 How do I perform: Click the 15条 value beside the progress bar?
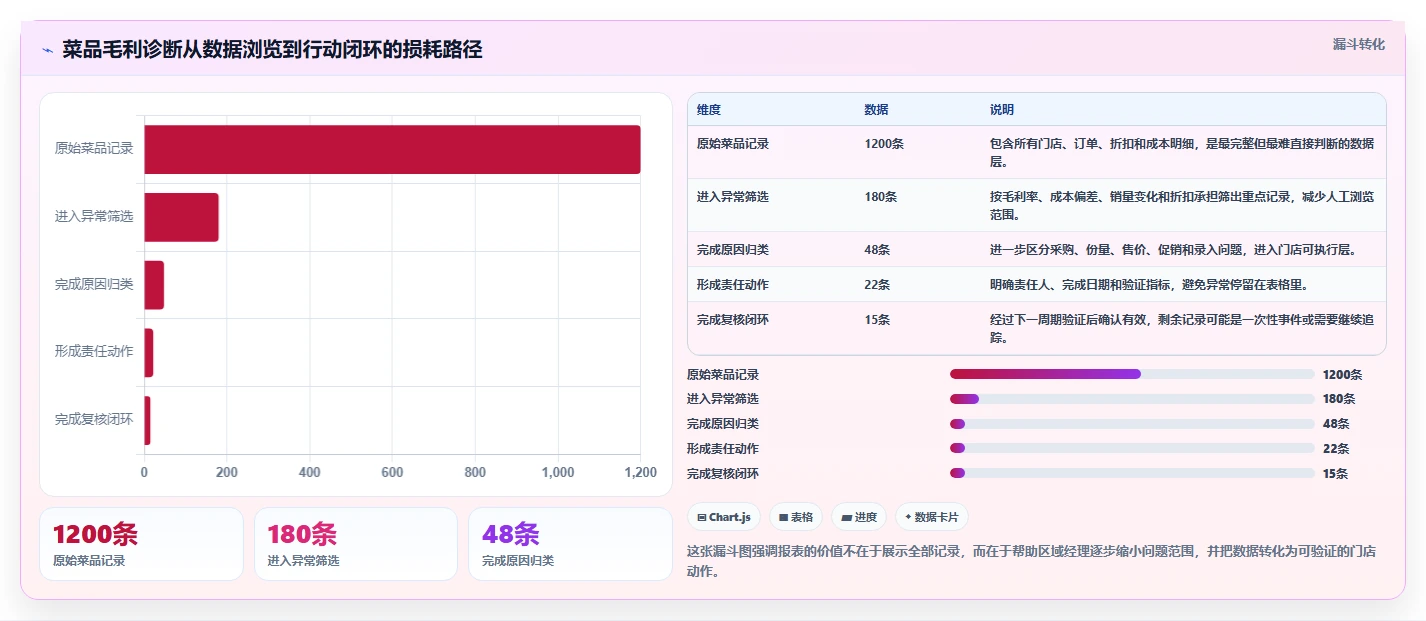(x=1335, y=473)
